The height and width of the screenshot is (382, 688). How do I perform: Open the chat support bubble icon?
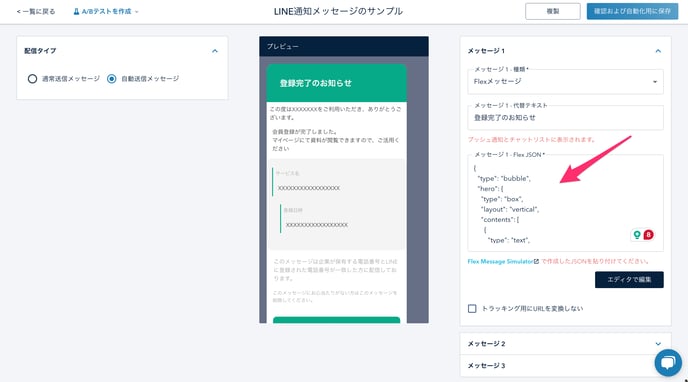668,362
